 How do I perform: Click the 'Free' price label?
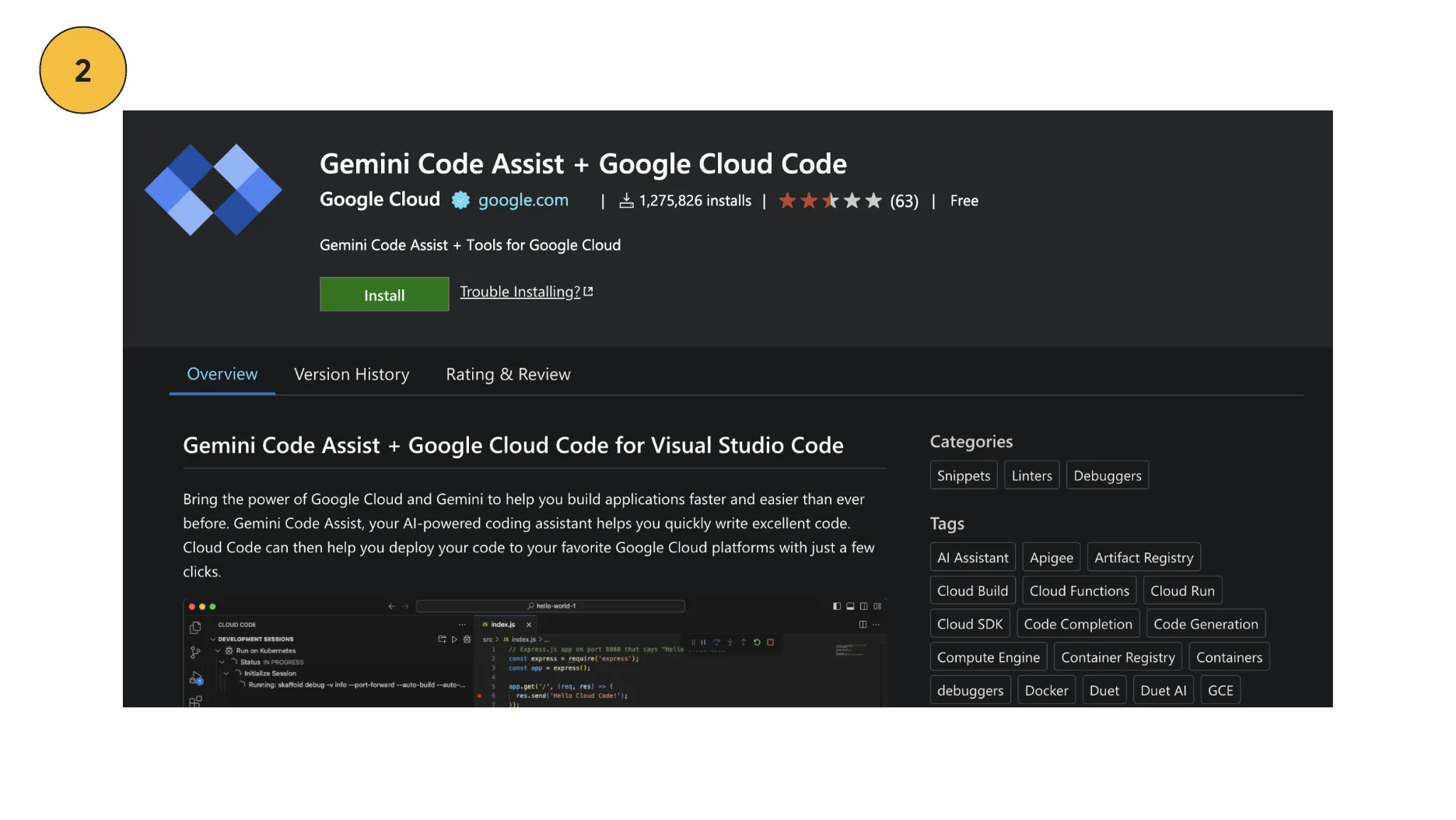pyautogui.click(x=964, y=201)
